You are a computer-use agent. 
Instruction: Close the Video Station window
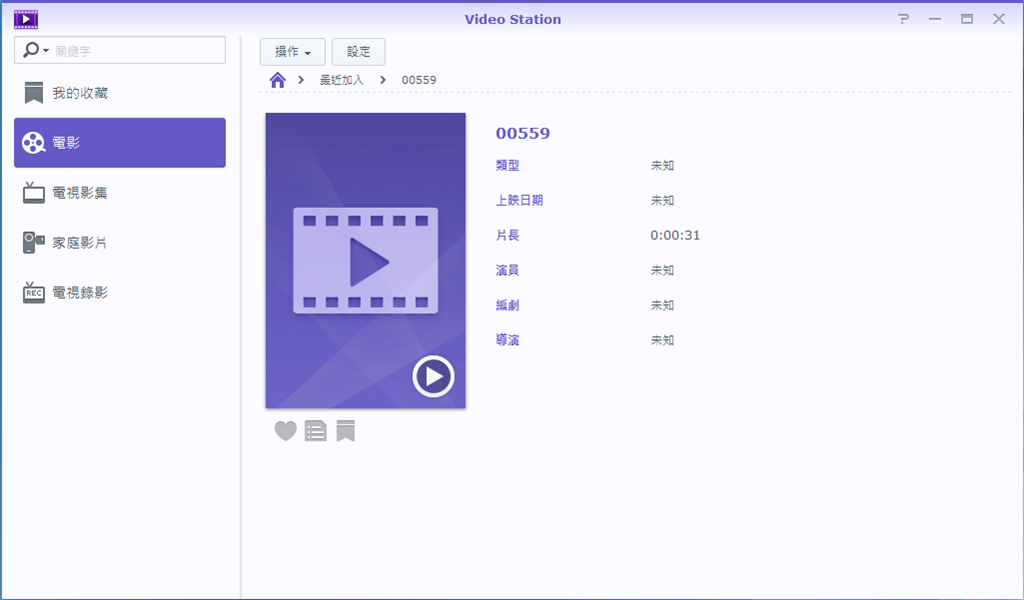(x=999, y=19)
